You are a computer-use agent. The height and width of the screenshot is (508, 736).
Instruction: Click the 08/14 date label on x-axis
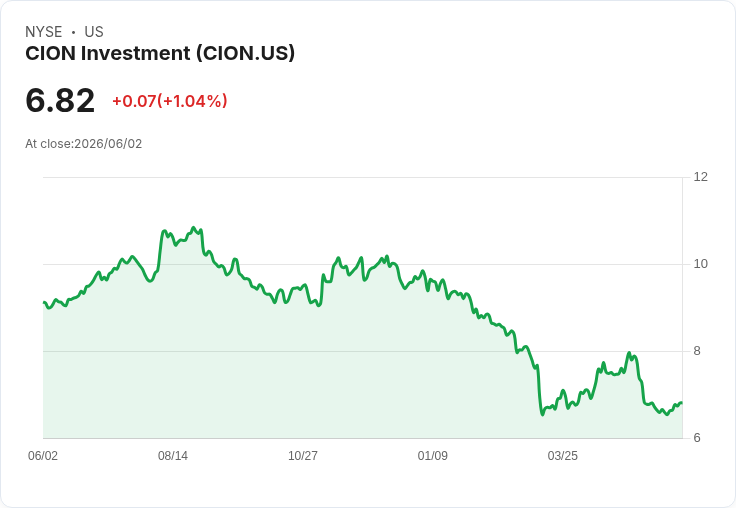click(x=173, y=456)
